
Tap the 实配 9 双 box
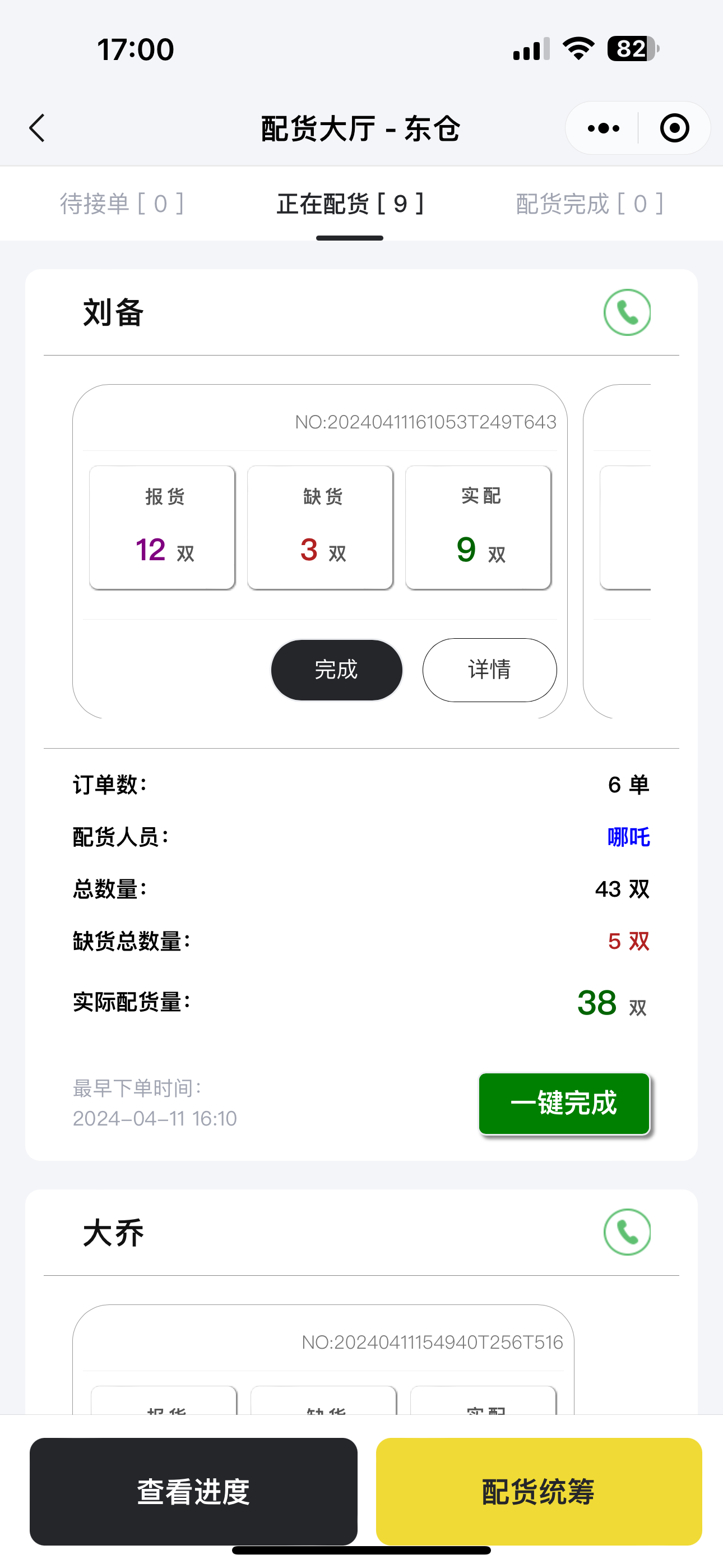[x=479, y=527]
